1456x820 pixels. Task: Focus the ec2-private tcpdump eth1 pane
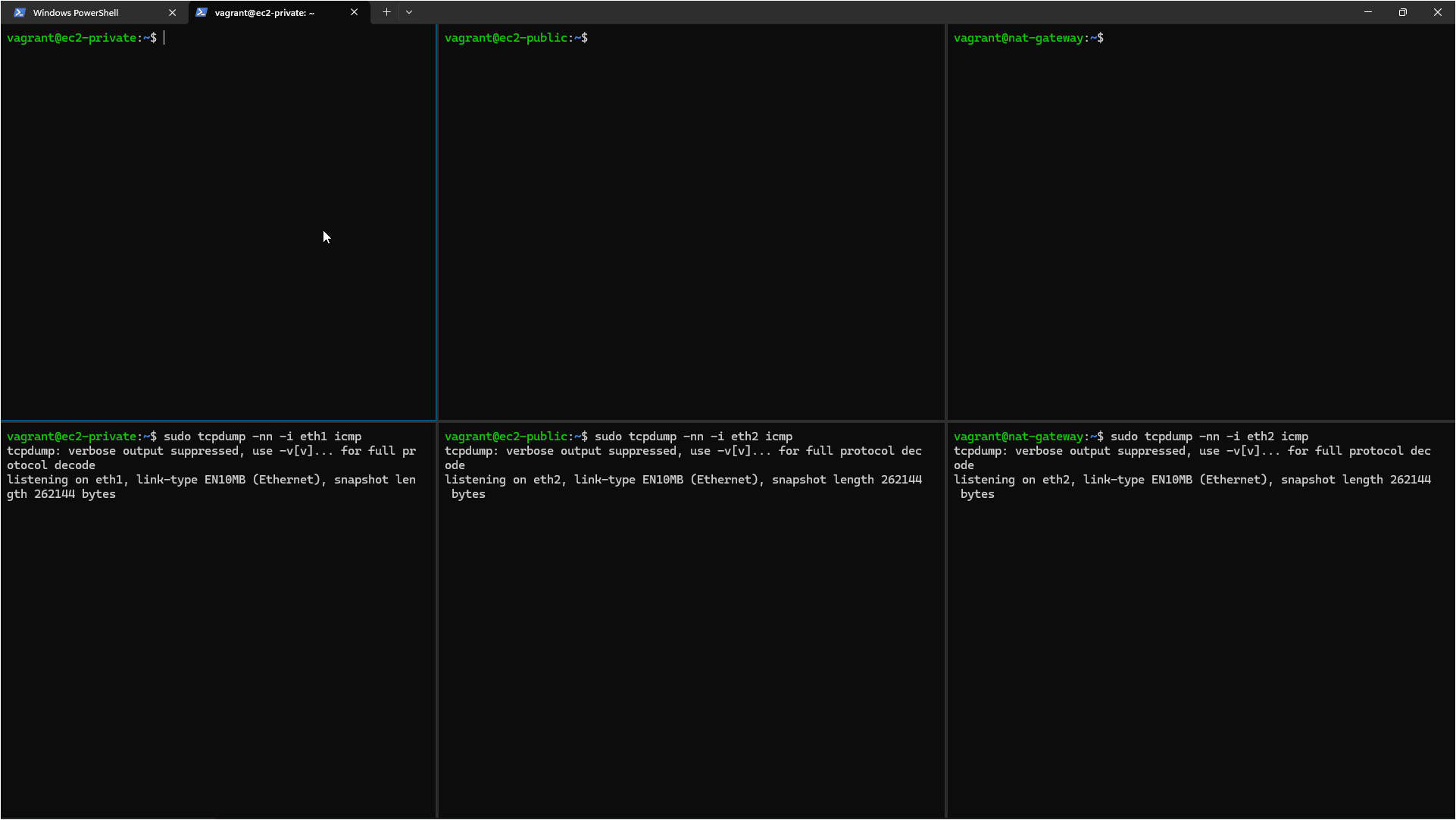[218, 644]
